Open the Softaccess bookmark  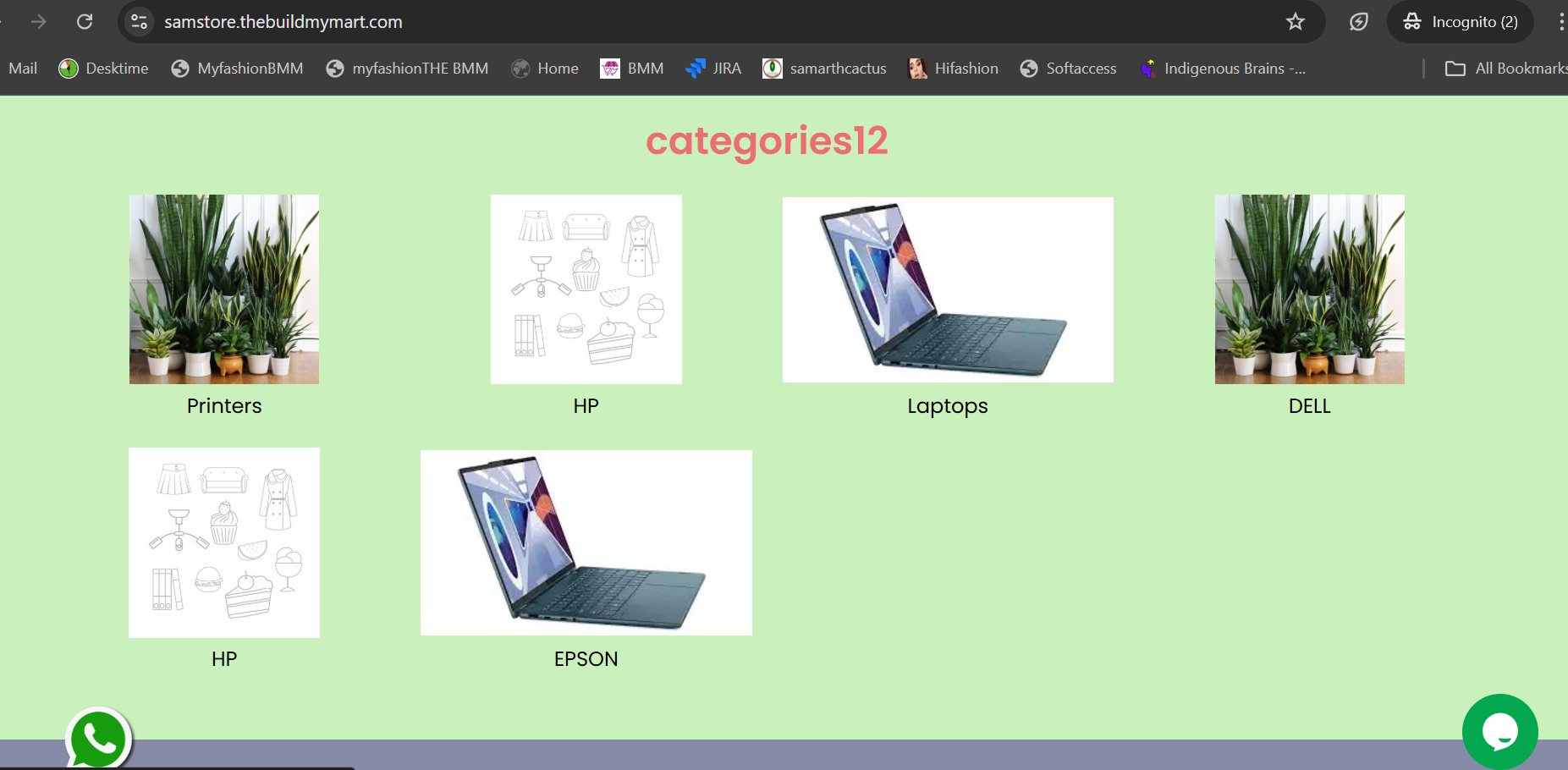pyautogui.click(x=1068, y=69)
